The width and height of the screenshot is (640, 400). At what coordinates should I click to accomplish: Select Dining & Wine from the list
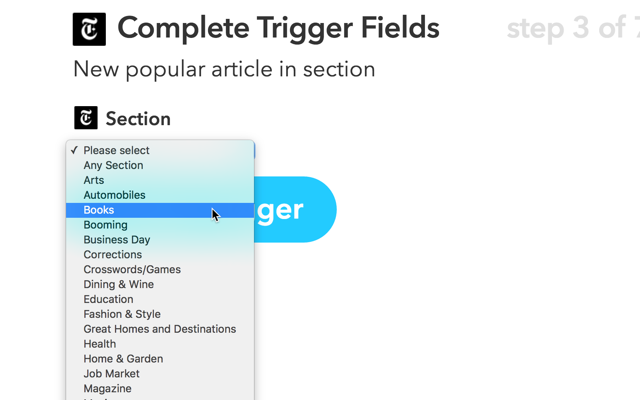[119, 284]
